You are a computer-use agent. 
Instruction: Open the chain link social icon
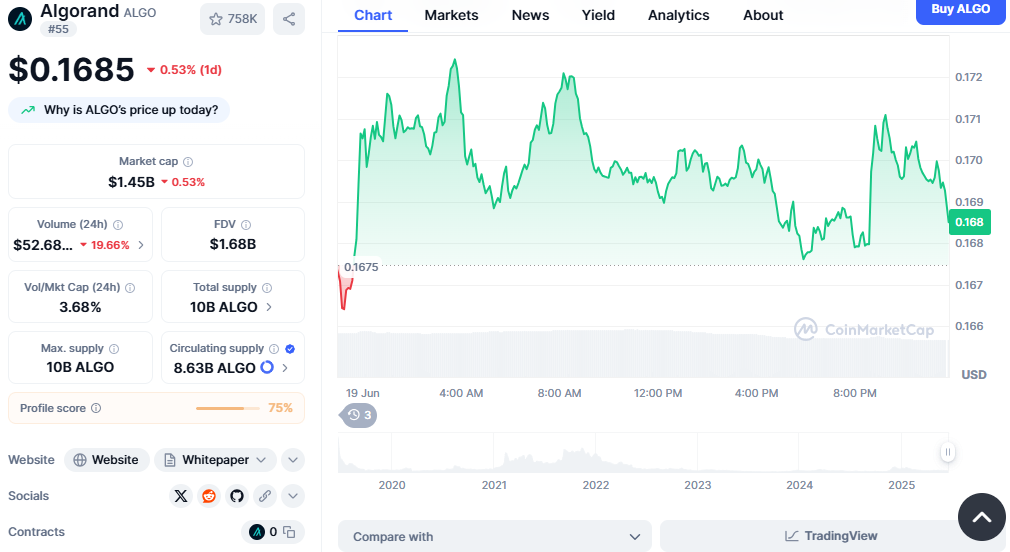(x=265, y=496)
